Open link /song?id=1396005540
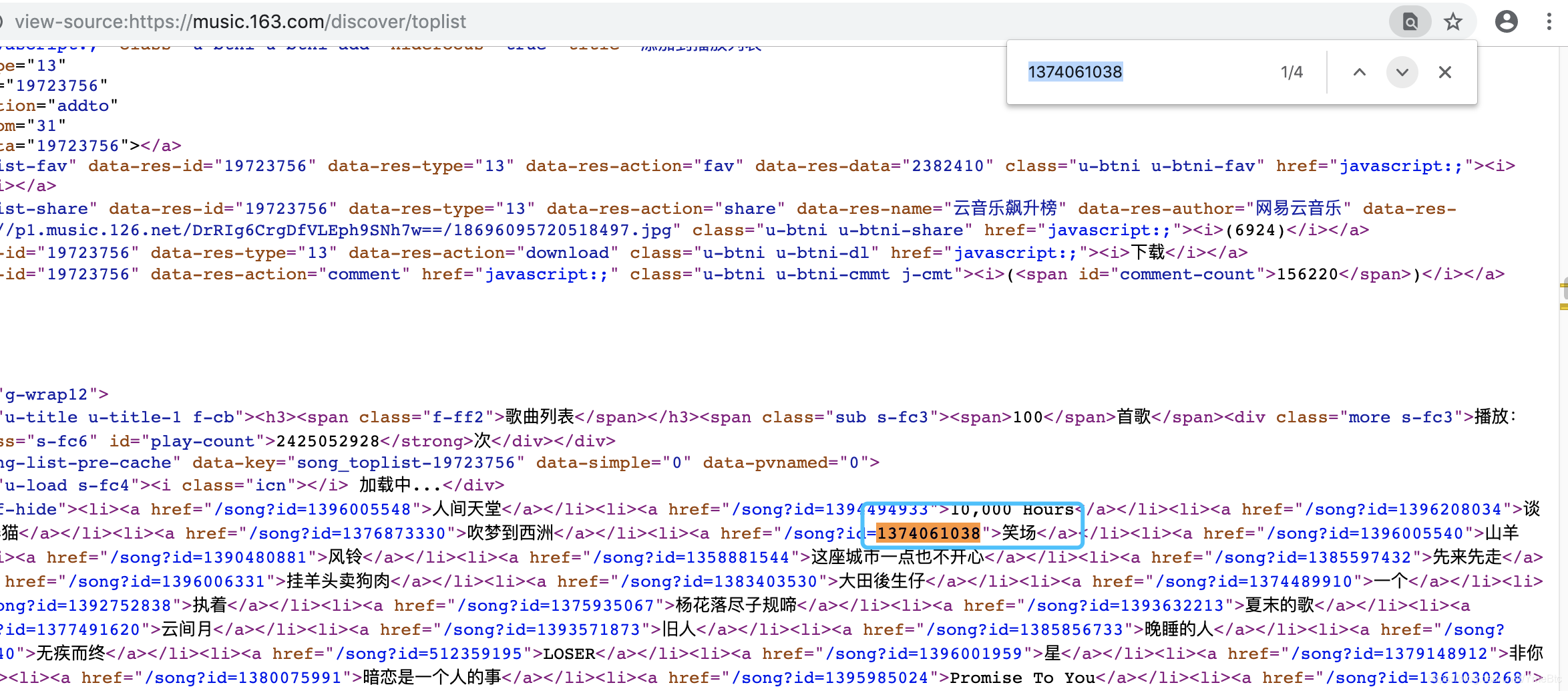This screenshot has width=1568, height=691. click(1365, 534)
